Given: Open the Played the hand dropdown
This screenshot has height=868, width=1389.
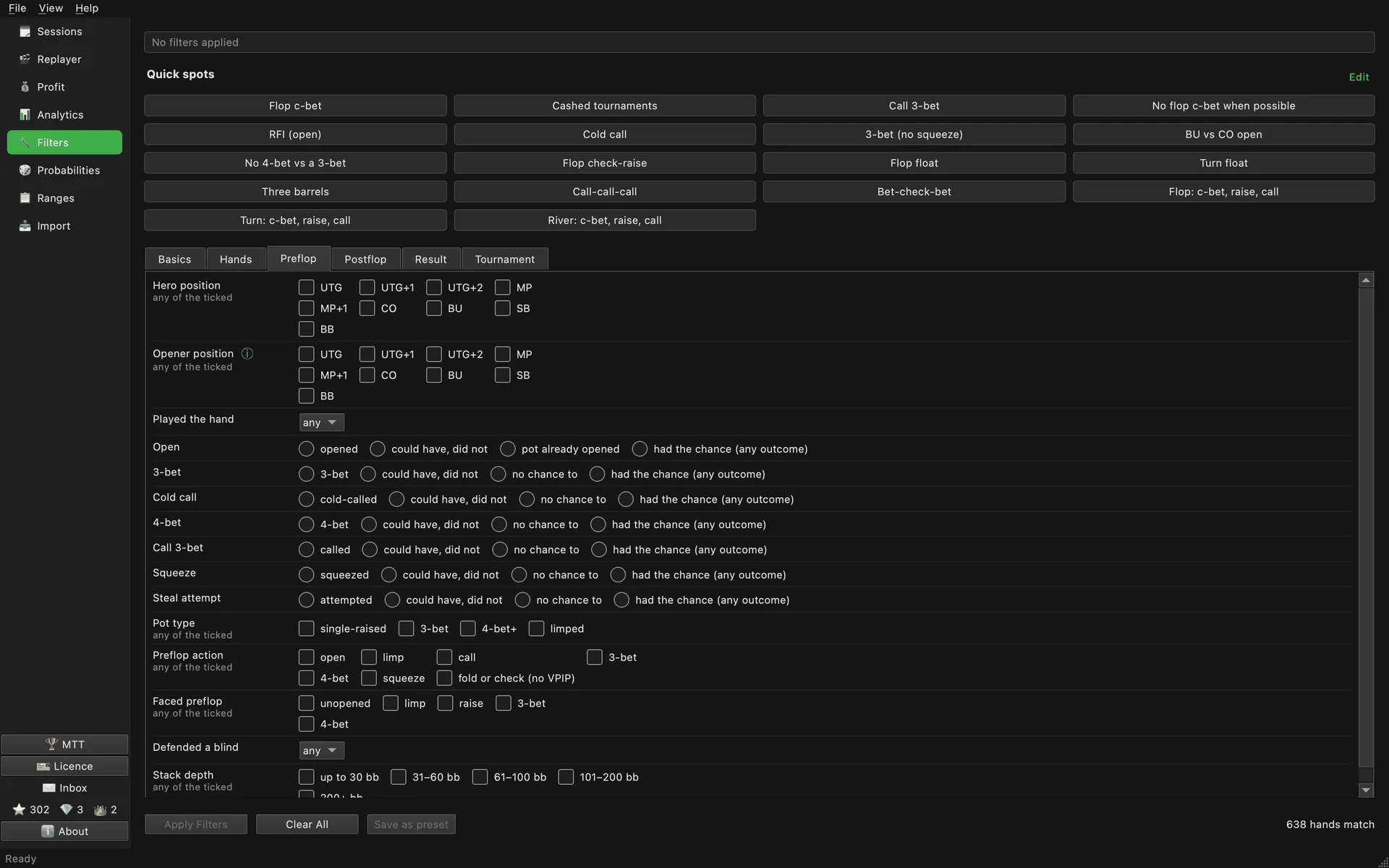Looking at the screenshot, I should 321,422.
